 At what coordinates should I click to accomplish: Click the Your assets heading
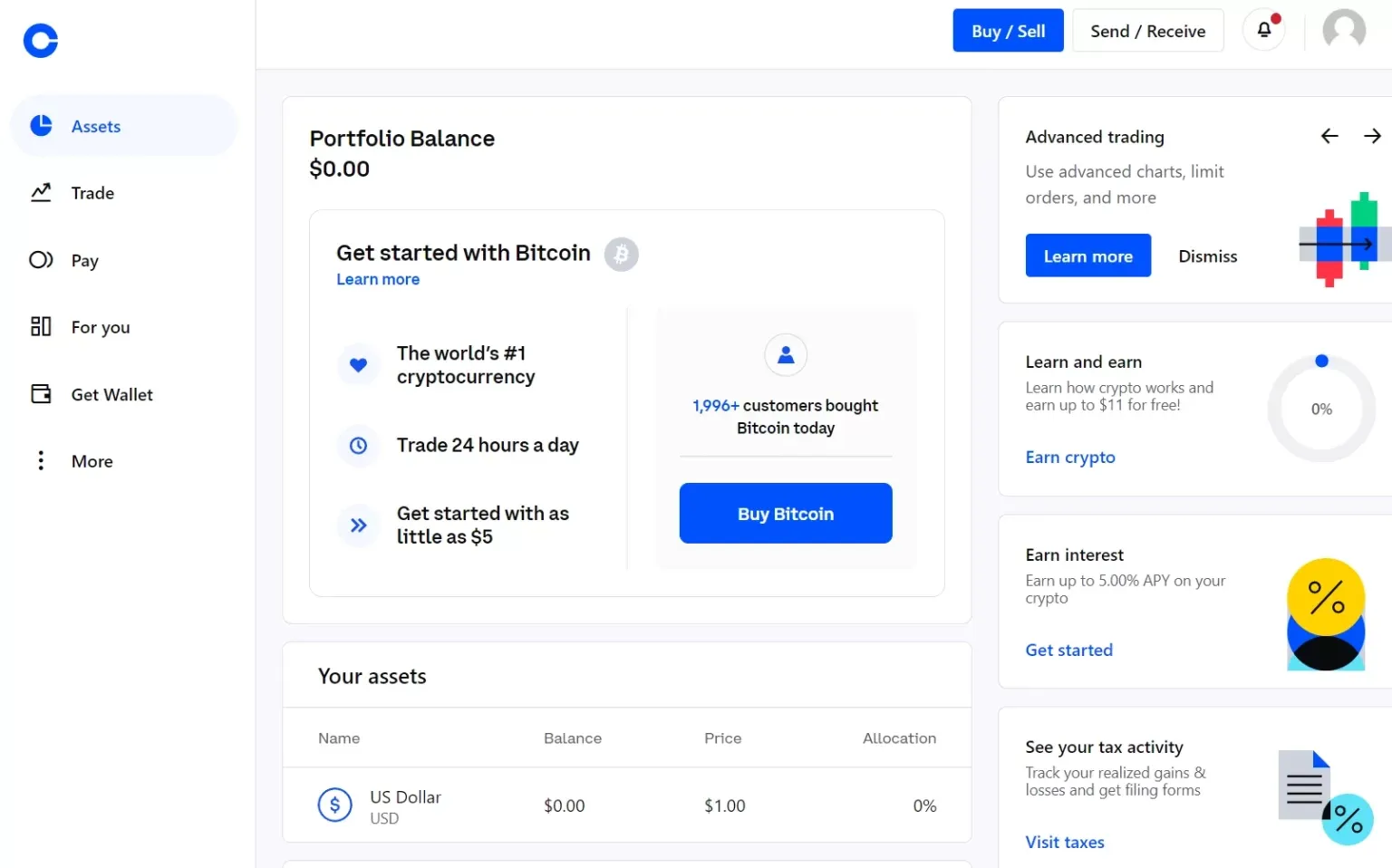click(x=372, y=676)
